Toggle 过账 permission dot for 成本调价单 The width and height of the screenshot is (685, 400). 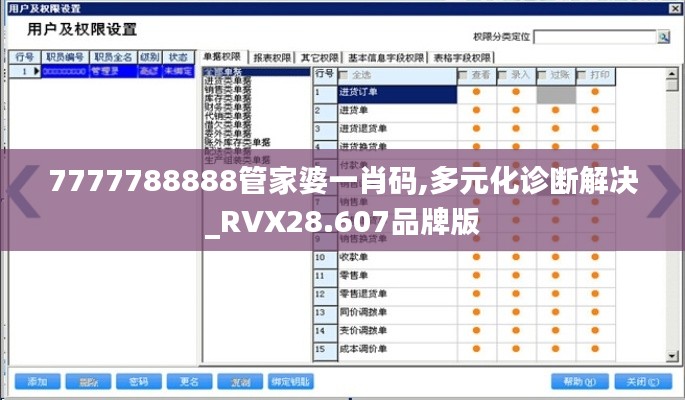(555, 348)
